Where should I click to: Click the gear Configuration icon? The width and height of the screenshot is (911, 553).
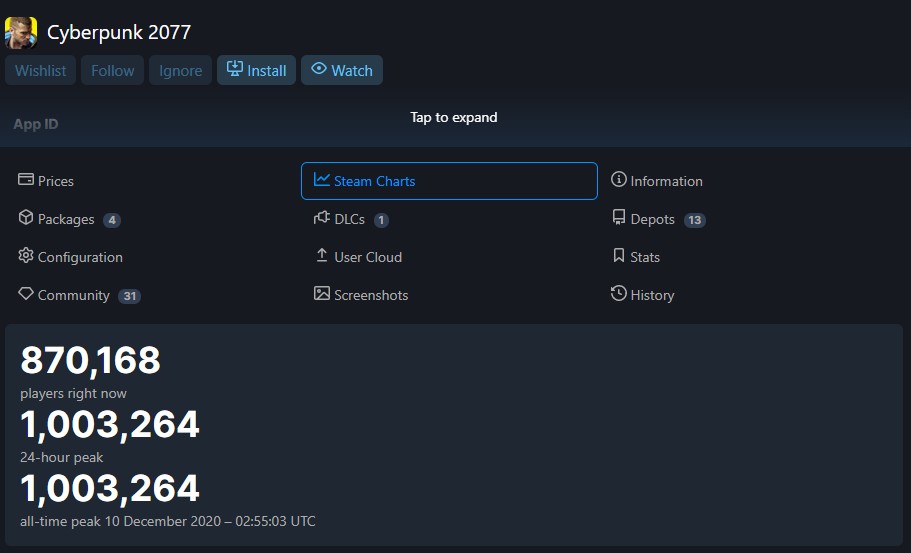tap(26, 256)
